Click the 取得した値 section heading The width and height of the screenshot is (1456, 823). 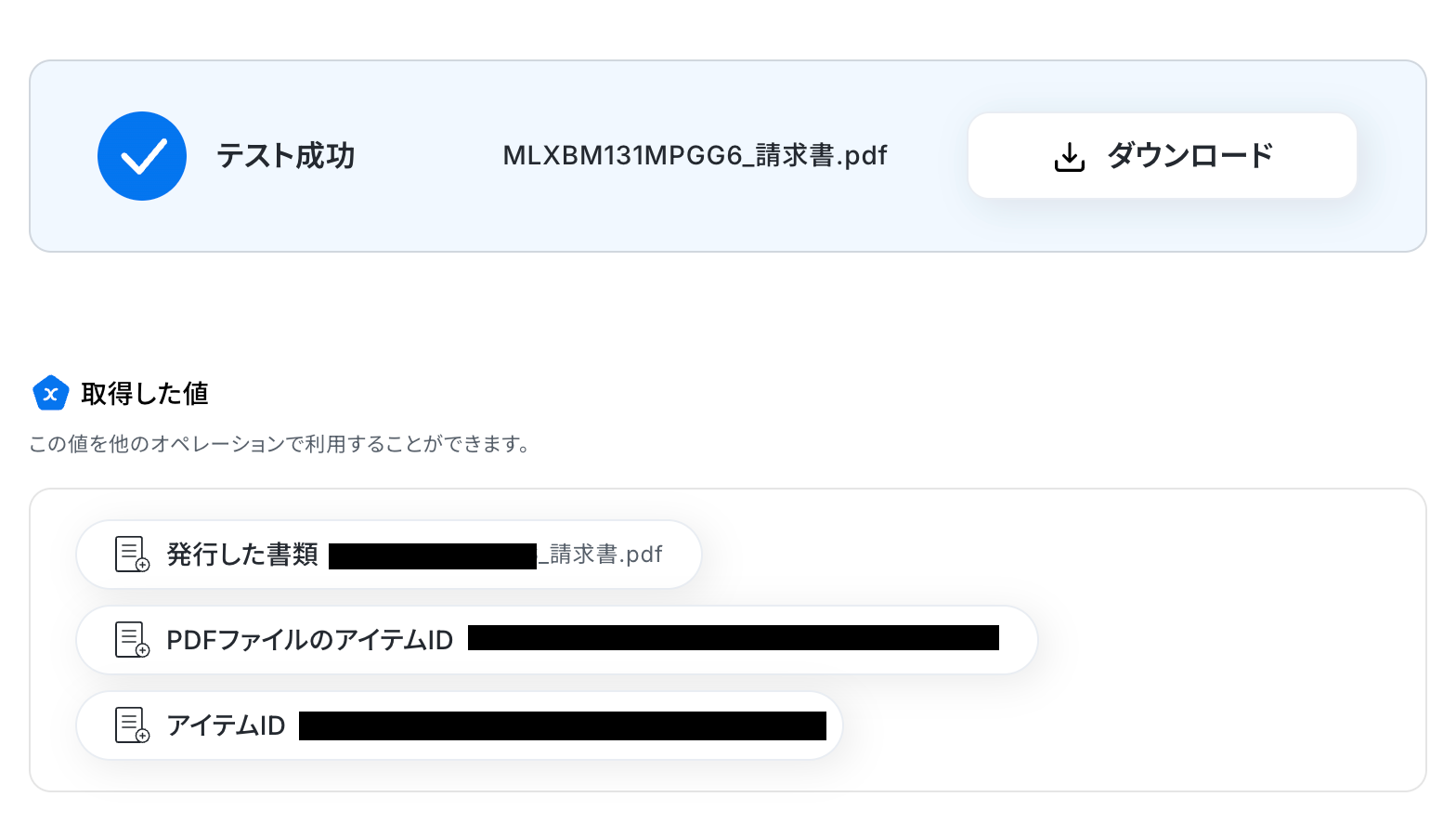point(145,394)
